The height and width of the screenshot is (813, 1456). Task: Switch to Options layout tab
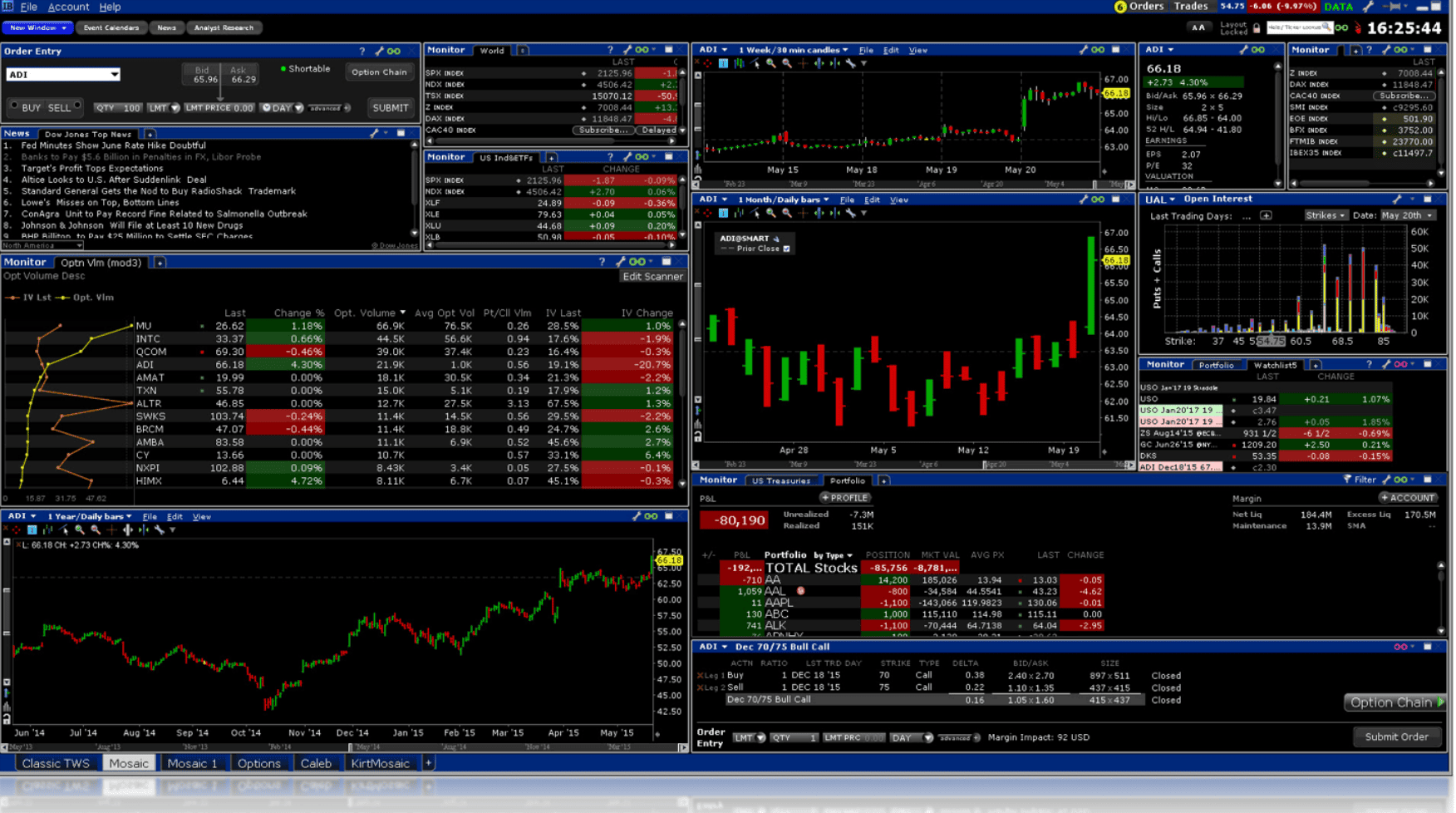pos(258,763)
